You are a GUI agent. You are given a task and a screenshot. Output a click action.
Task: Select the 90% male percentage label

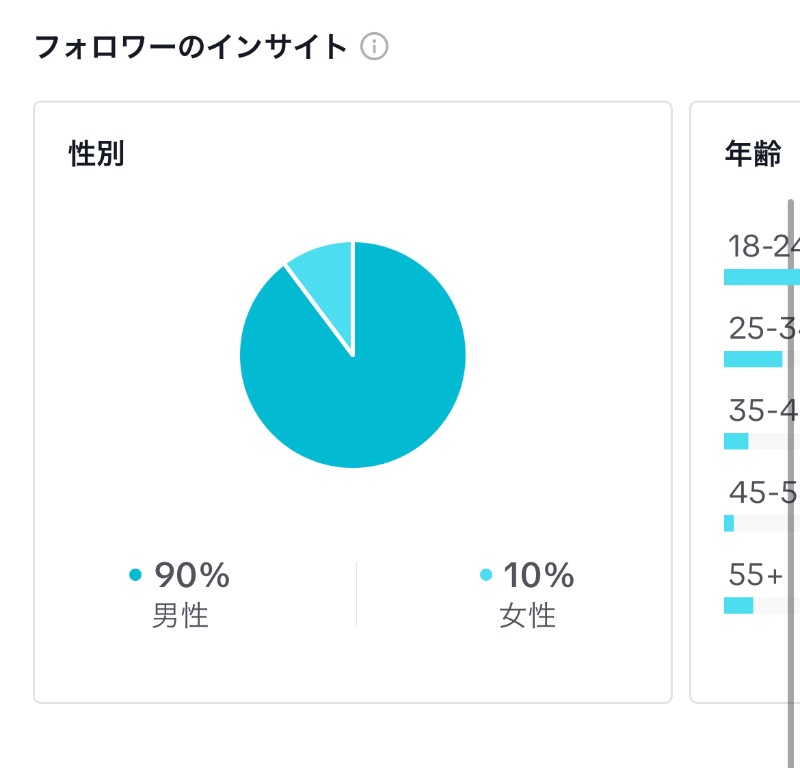pyautogui.click(x=192, y=575)
